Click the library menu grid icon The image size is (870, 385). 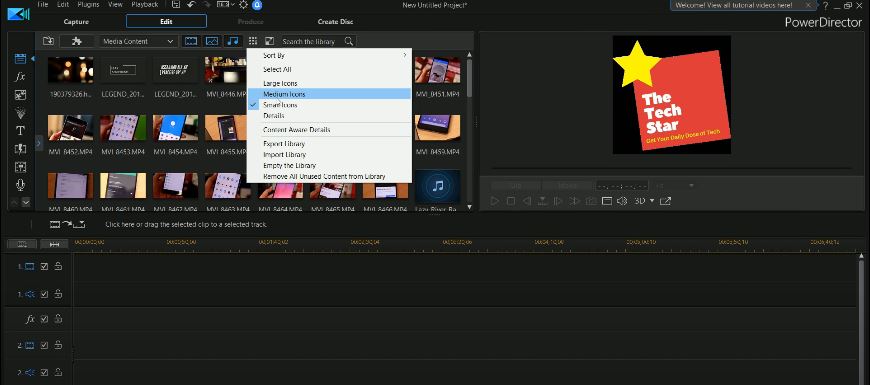coord(252,41)
